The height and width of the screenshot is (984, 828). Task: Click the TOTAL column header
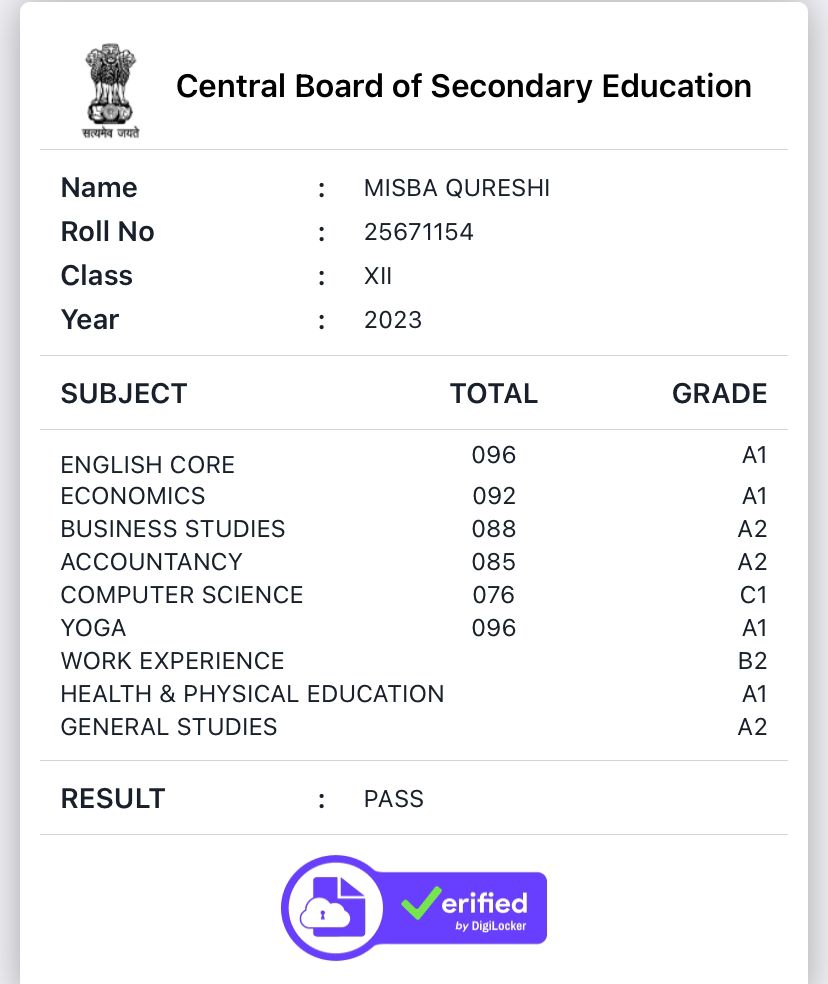(494, 393)
